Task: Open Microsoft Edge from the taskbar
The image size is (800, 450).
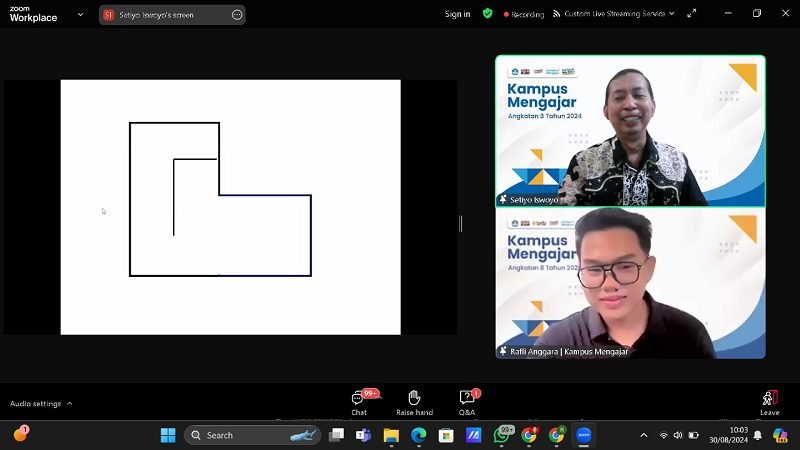Action: [419, 435]
